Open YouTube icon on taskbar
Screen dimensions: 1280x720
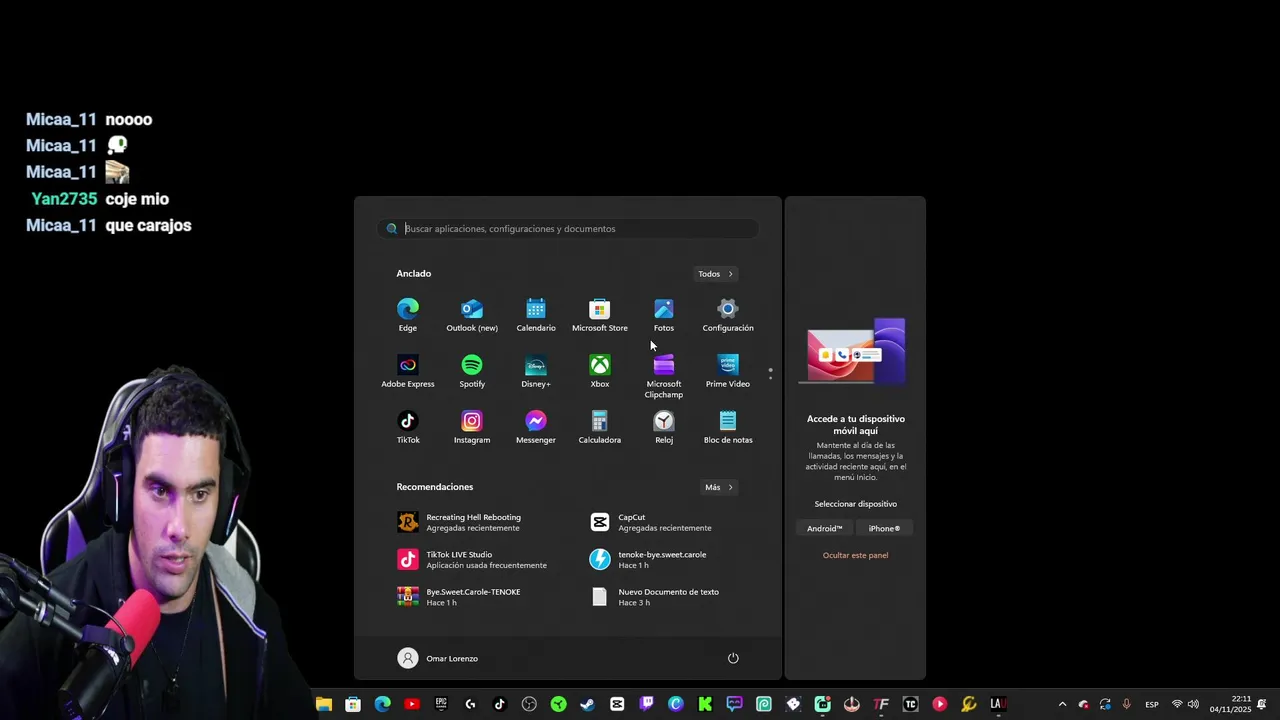[x=411, y=704]
